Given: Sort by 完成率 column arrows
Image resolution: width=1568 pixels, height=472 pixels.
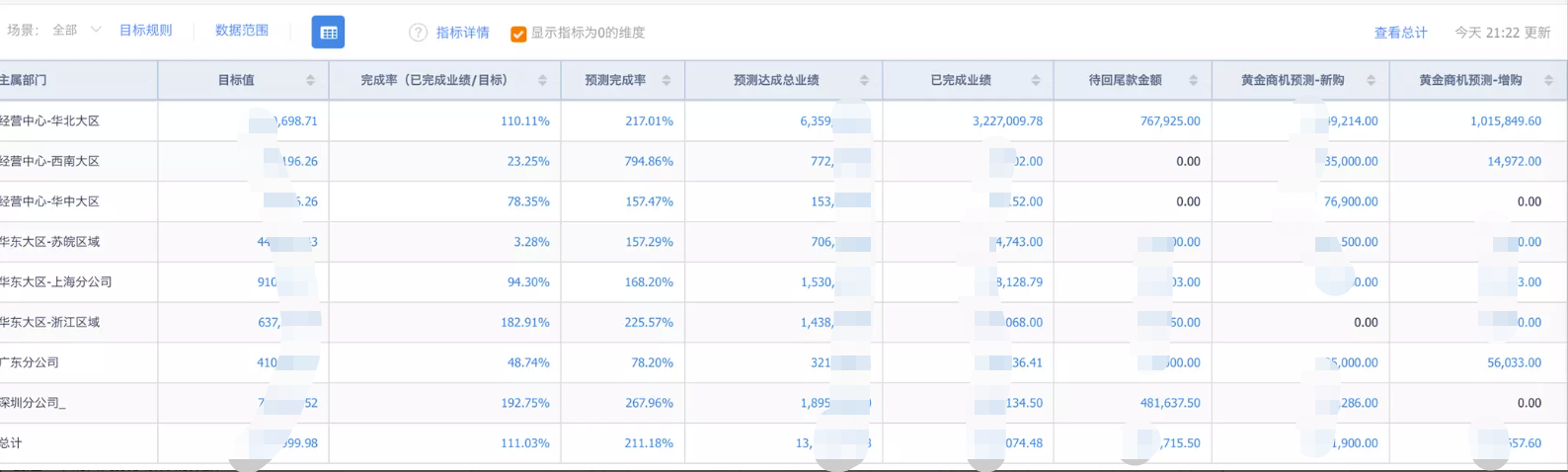Looking at the screenshot, I should (x=542, y=80).
